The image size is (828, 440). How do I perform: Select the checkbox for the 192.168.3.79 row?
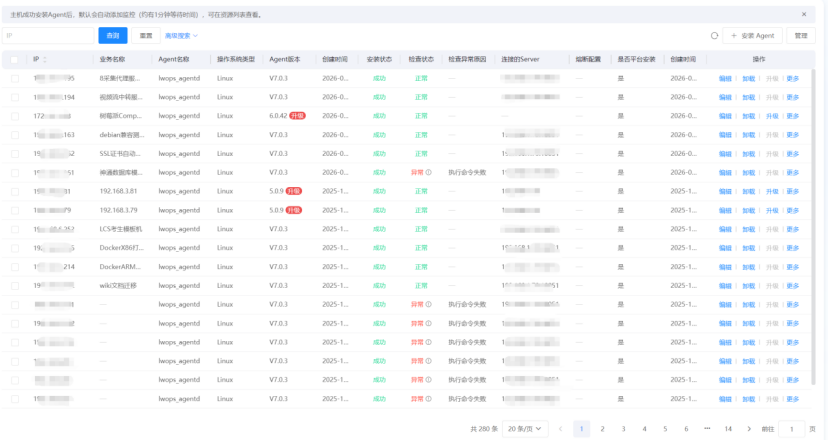[14, 210]
